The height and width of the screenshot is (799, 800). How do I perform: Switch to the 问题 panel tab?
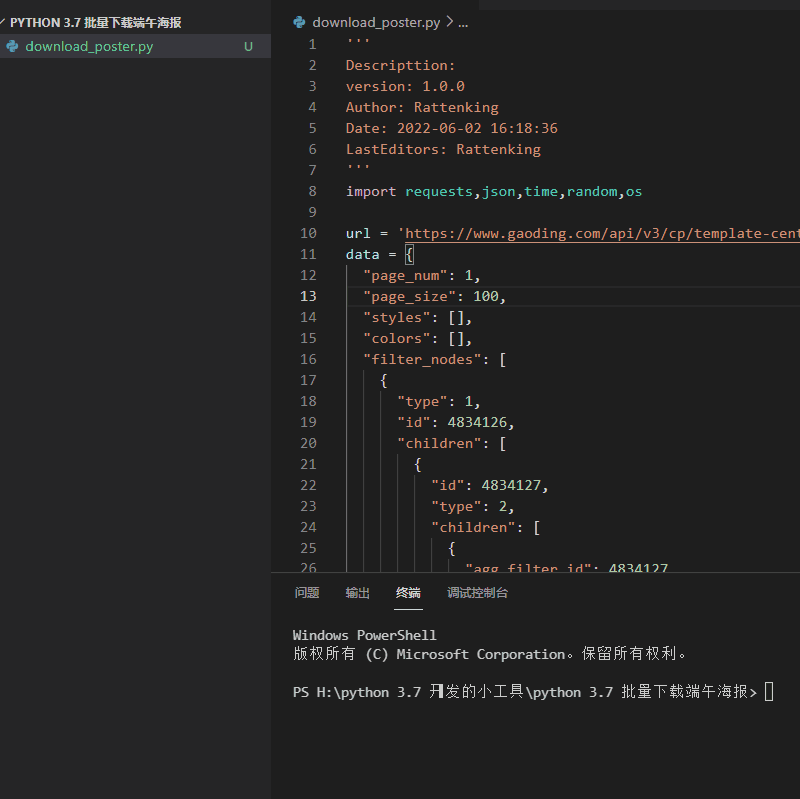307,592
